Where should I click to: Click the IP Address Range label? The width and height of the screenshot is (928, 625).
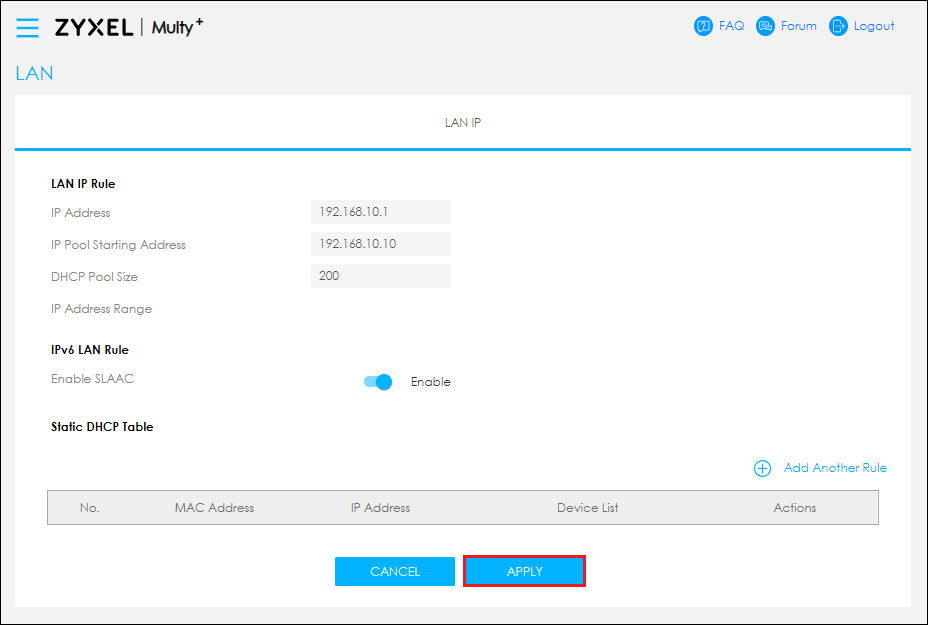[101, 309]
